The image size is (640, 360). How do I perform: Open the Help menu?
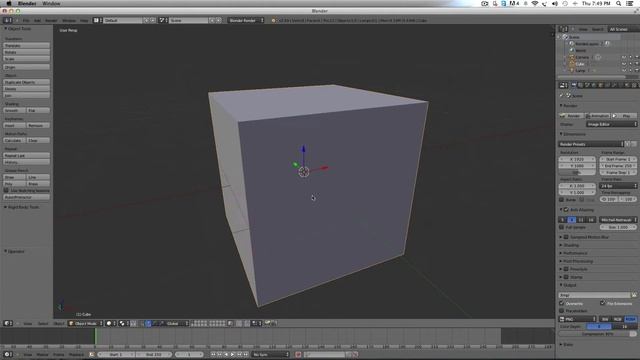pos(84,20)
